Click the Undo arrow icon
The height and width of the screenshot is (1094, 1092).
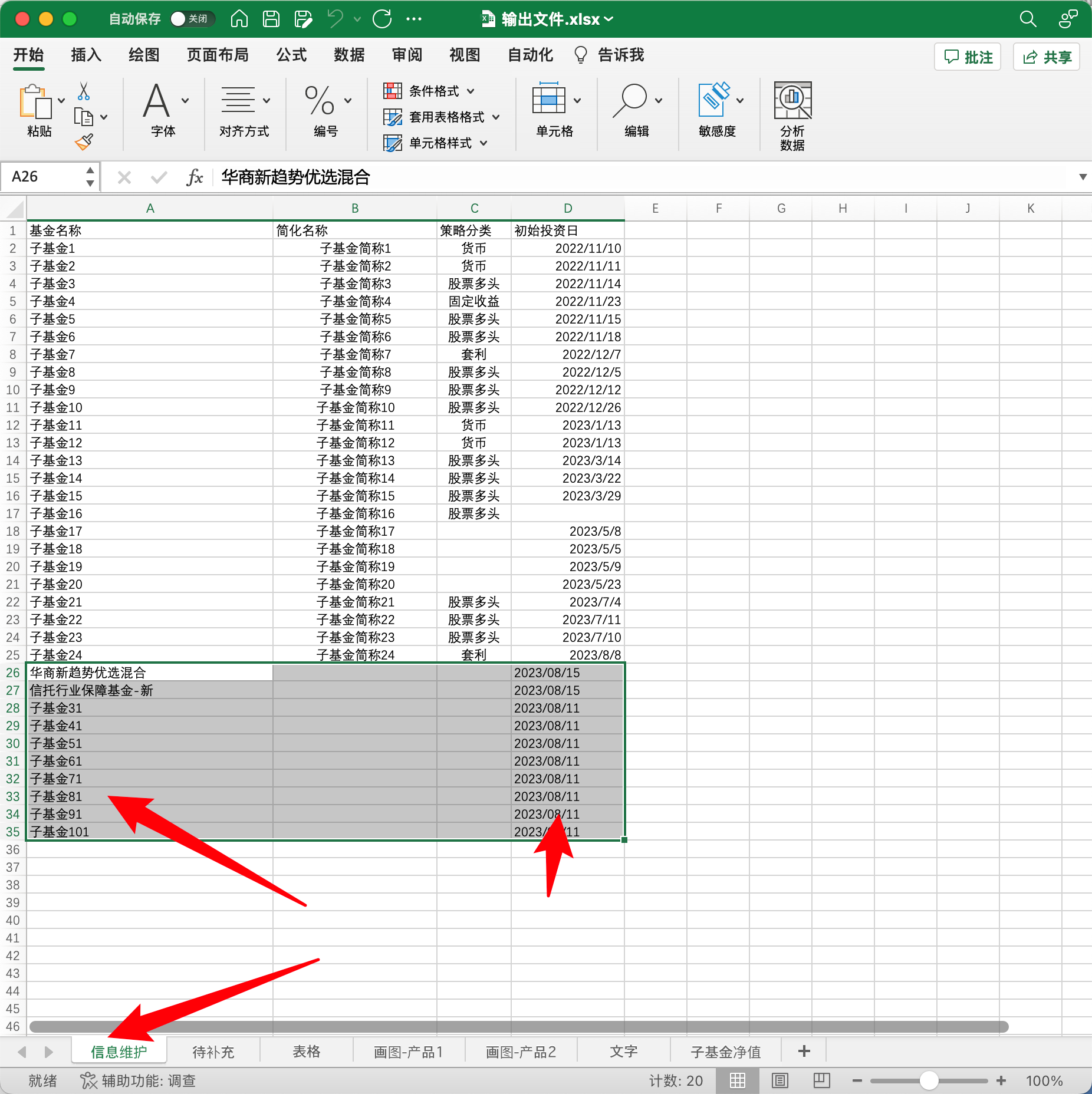[x=336, y=19]
